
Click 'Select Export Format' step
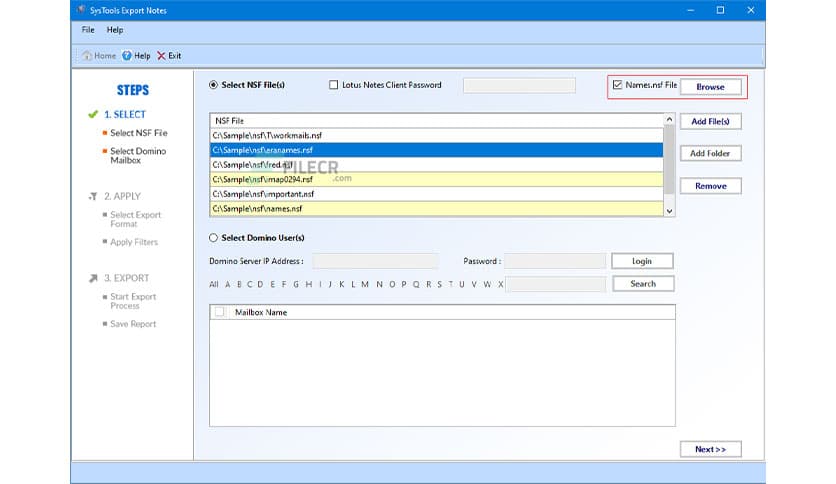coord(135,219)
